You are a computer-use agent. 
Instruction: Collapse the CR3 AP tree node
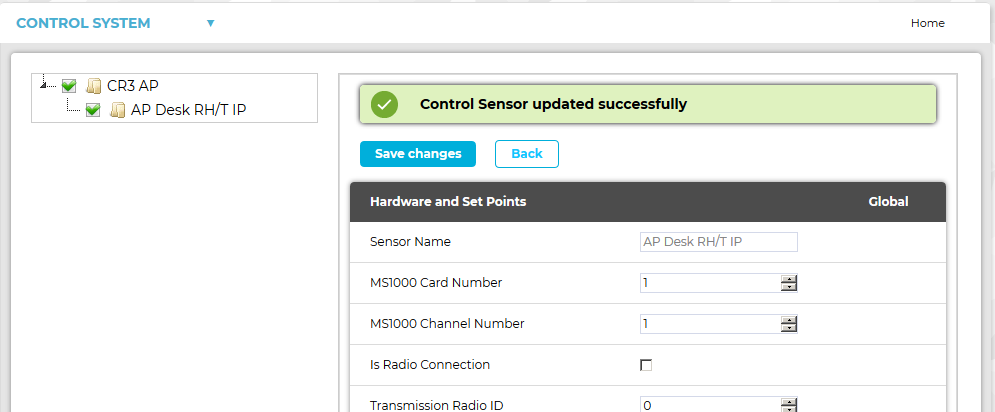coord(44,86)
